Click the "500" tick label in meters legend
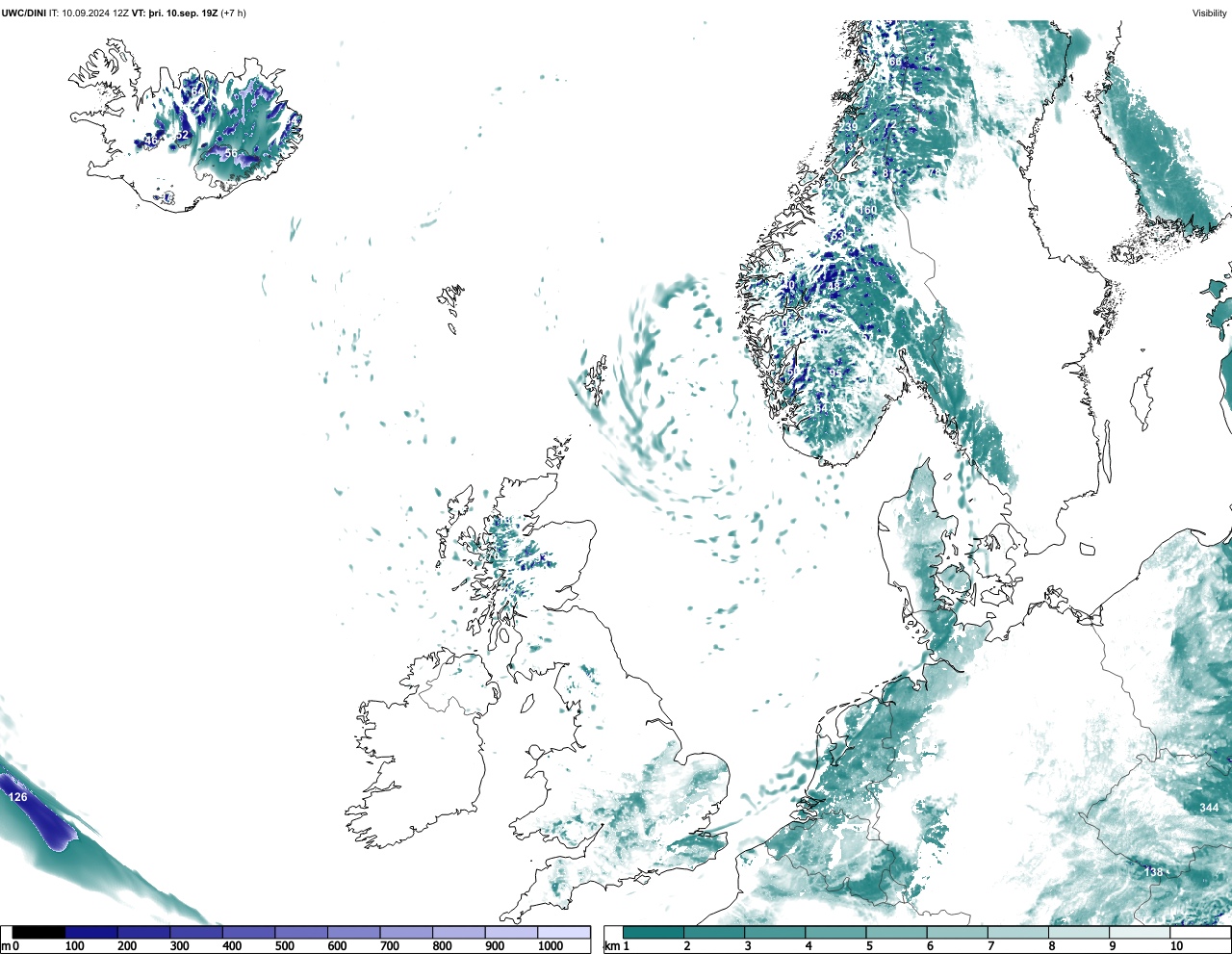Image resolution: width=1232 pixels, height=954 pixels. pyautogui.click(x=284, y=947)
